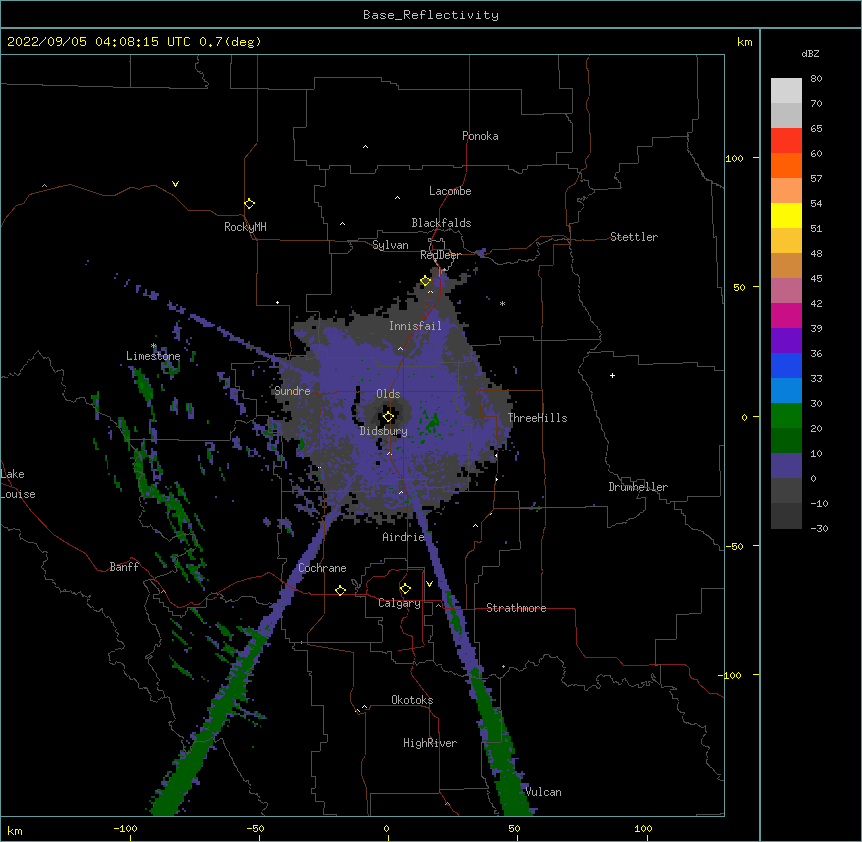Screen dimensions: 862x842
Task: Click the Innisfail label
Action: coord(415,326)
